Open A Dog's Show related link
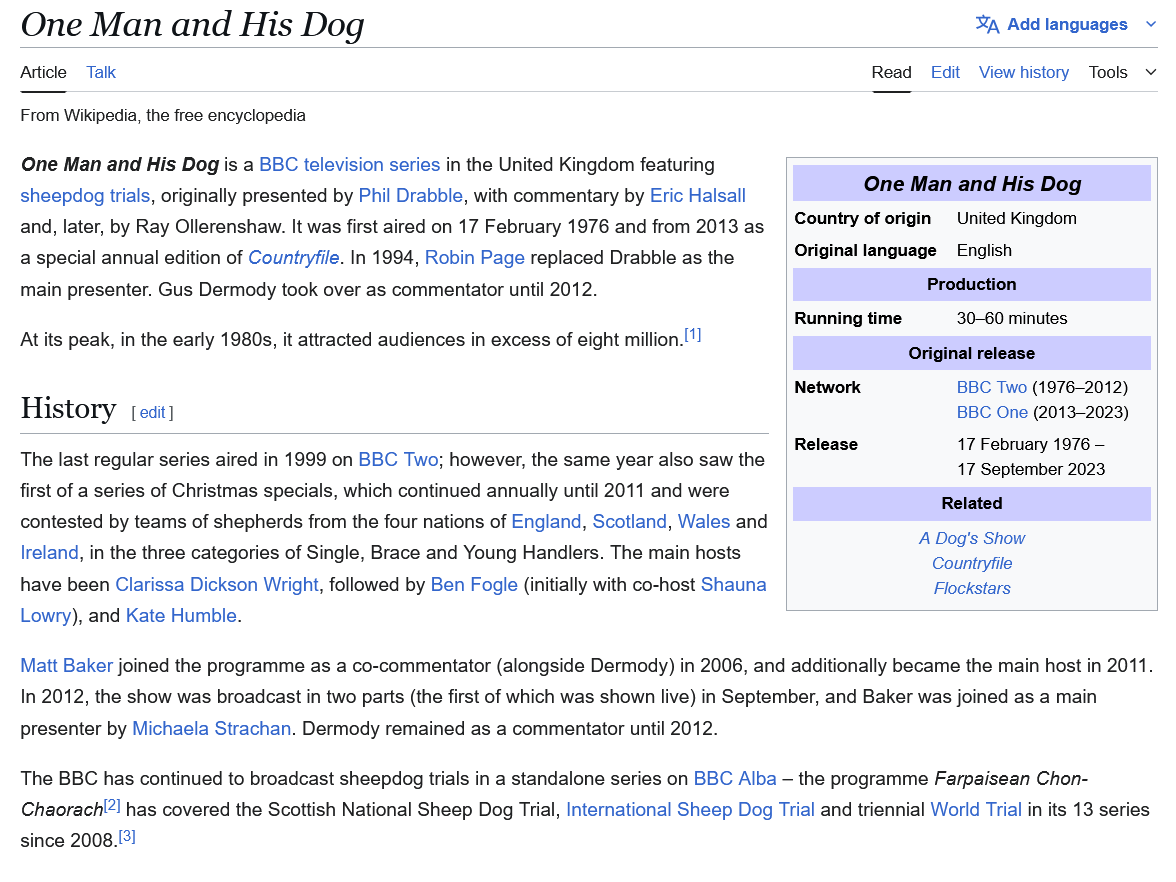 [x=972, y=538]
